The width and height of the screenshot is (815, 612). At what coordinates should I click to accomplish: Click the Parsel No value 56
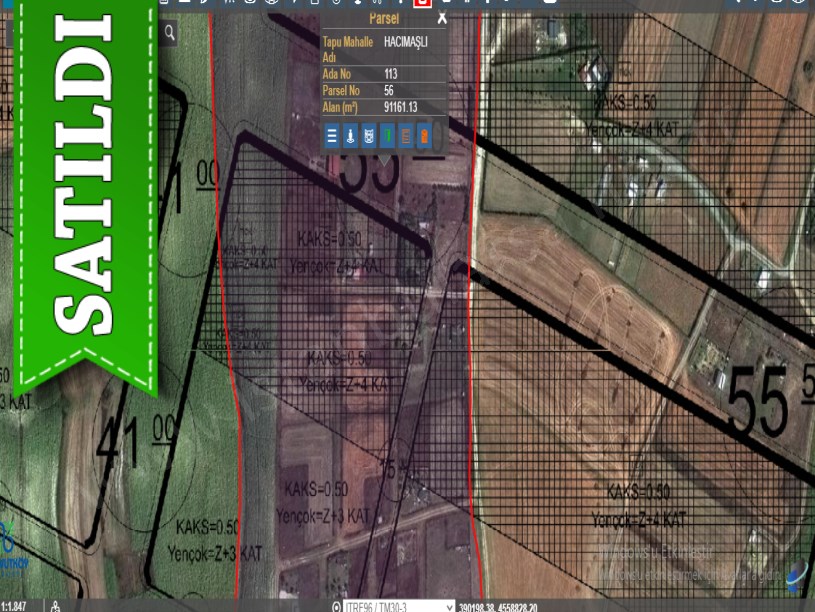pos(389,90)
